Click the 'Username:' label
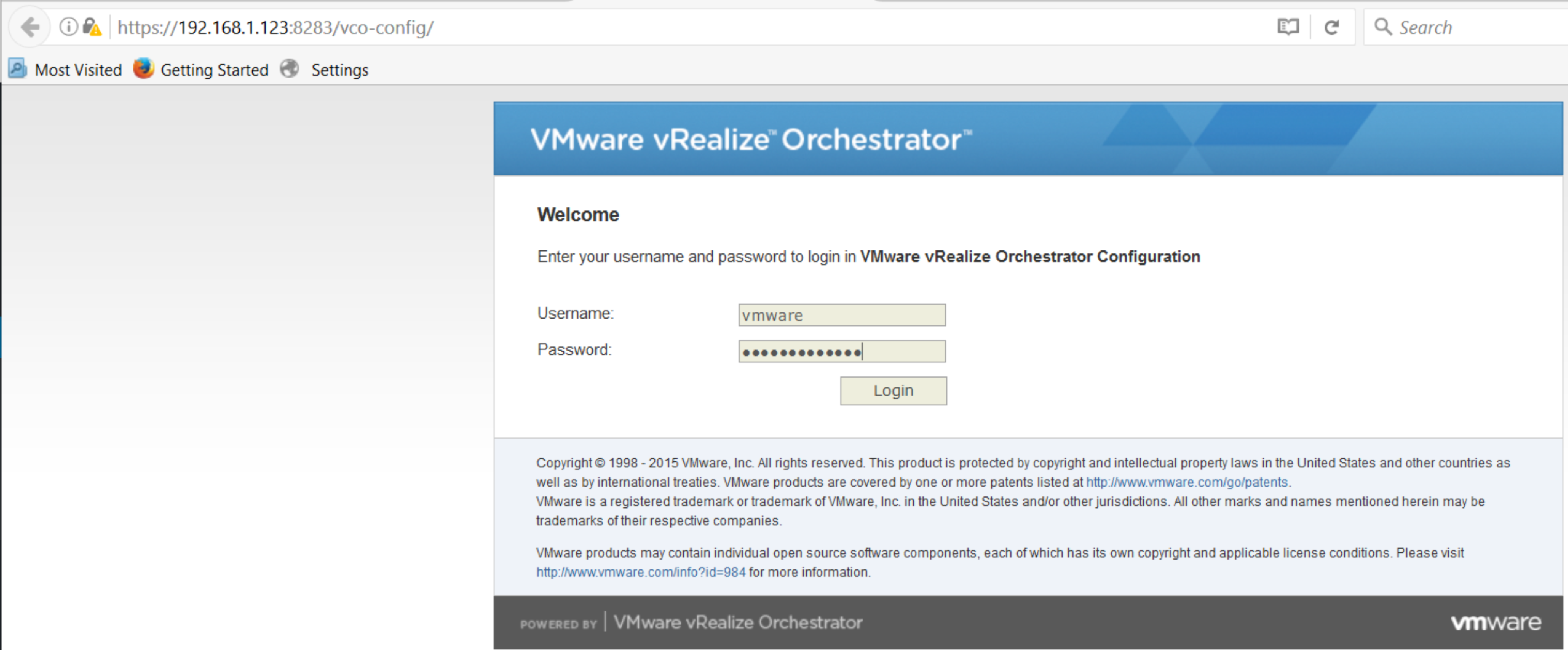The height and width of the screenshot is (650, 1568). (575, 314)
